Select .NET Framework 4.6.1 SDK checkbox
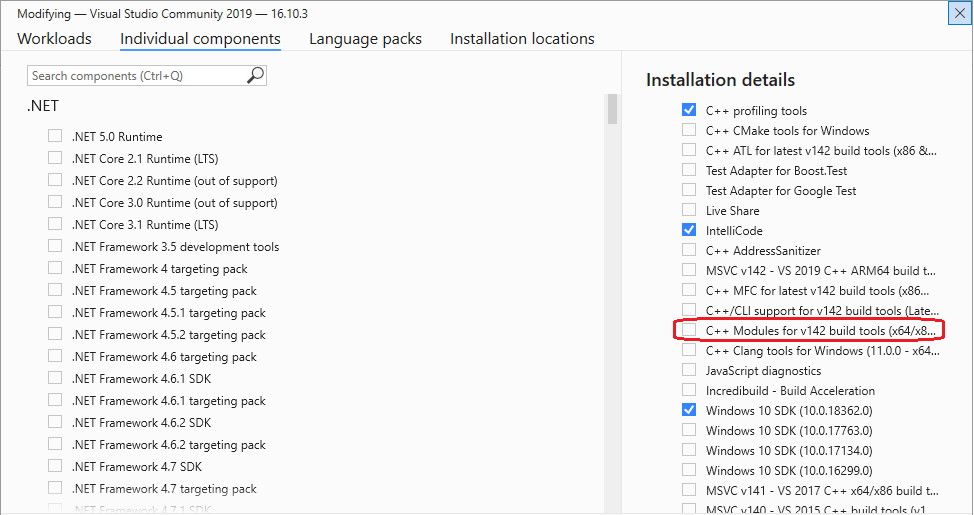This screenshot has width=974, height=515. point(55,378)
